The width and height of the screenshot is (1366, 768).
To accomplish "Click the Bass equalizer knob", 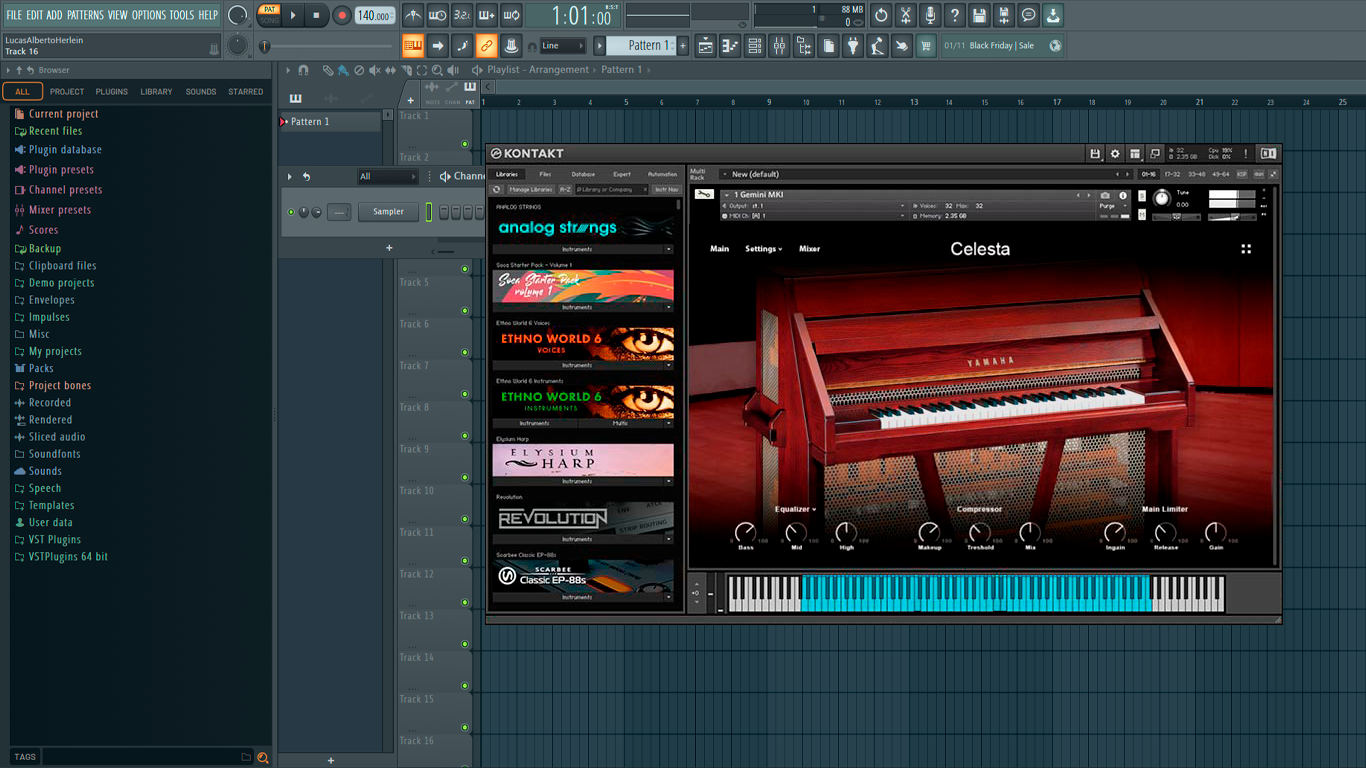I will pos(745,532).
